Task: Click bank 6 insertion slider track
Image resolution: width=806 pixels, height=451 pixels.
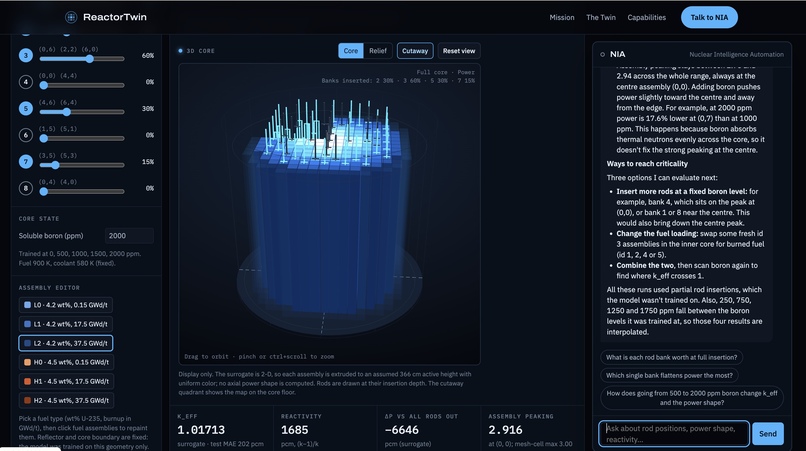Action: (x=82, y=138)
